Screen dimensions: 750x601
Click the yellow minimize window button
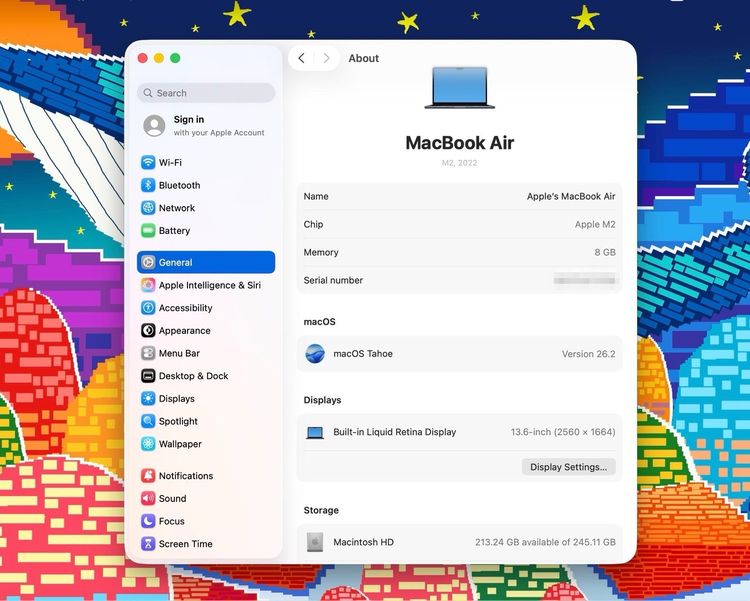159,58
